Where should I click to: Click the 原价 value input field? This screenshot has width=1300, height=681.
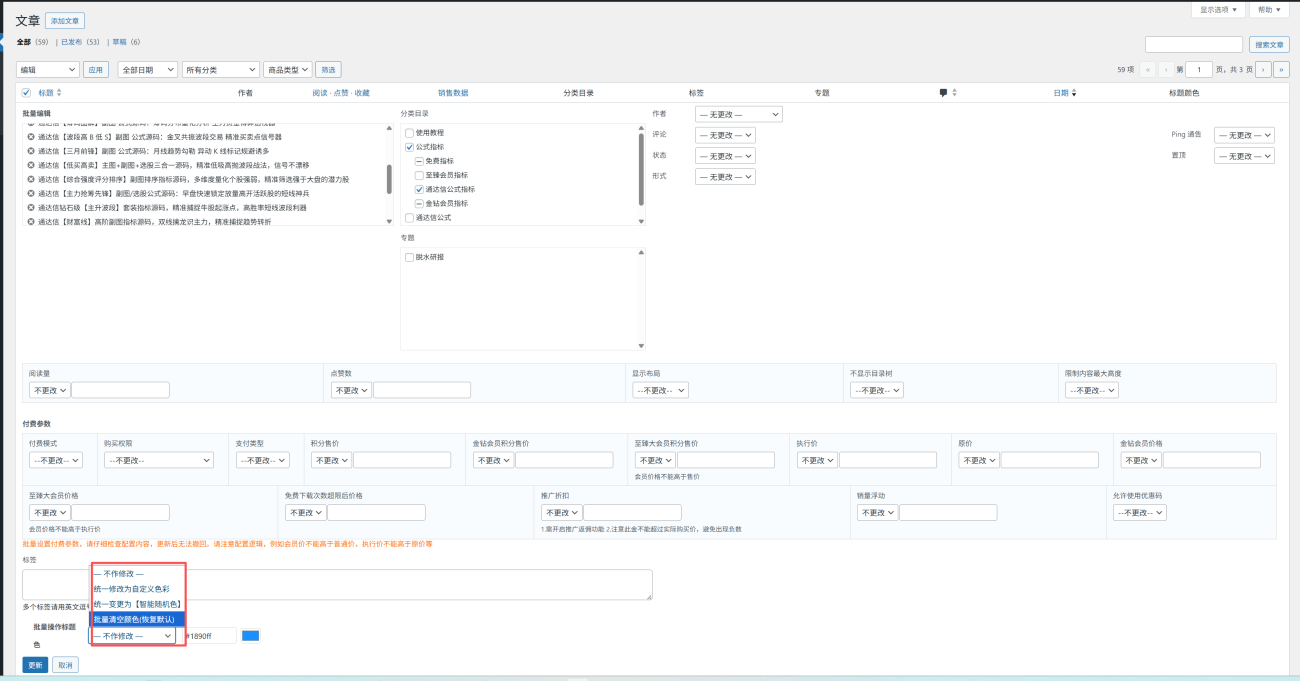click(1049, 460)
